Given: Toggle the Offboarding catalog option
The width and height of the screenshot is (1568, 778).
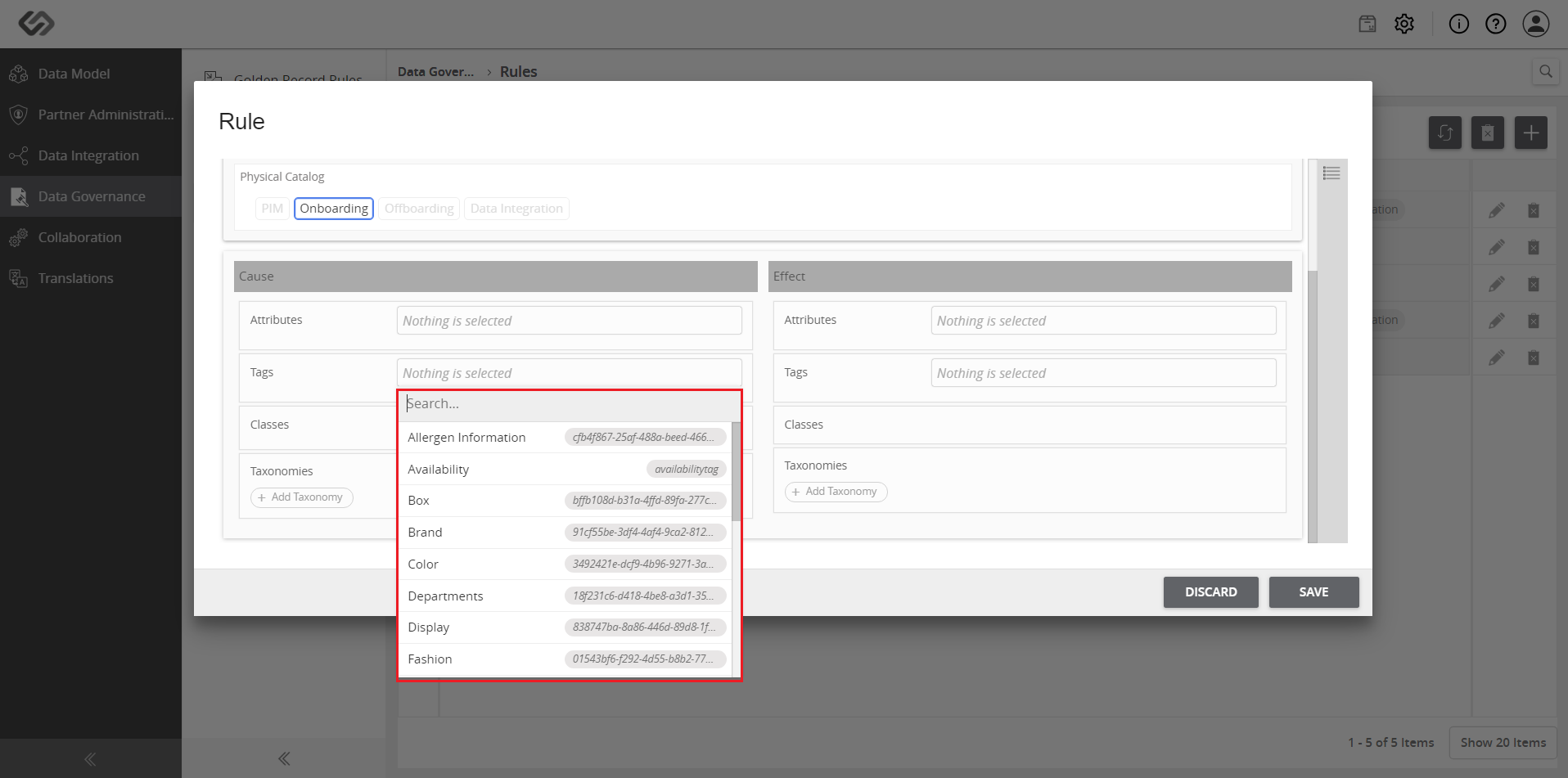Looking at the screenshot, I should [x=419, y=209].
